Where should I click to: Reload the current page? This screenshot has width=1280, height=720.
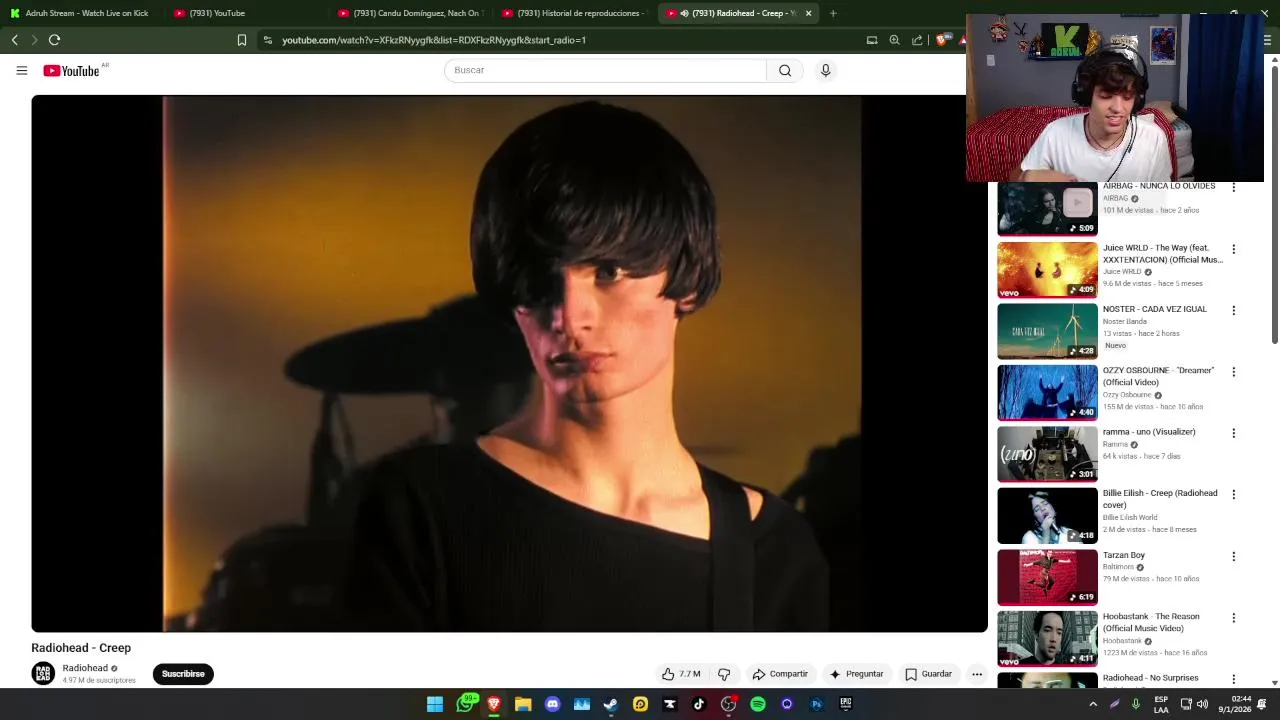[x=54, y=40]
